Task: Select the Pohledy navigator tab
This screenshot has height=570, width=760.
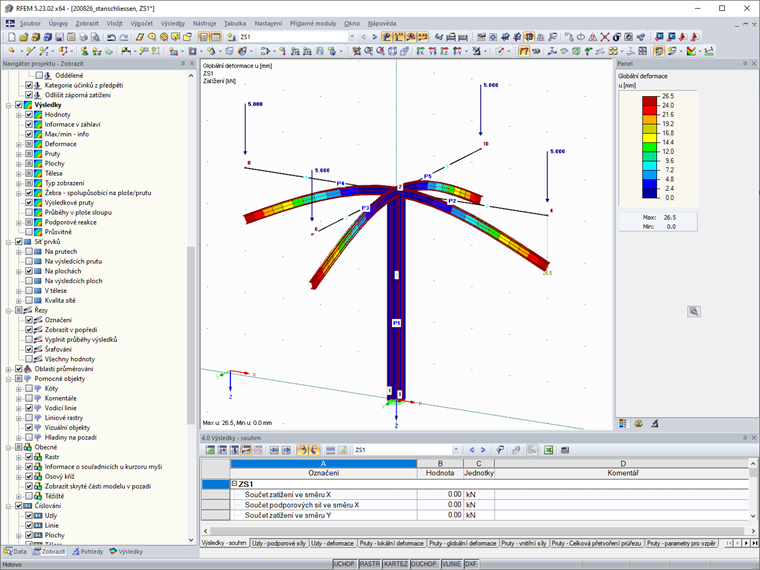Action: coord(89,551)
